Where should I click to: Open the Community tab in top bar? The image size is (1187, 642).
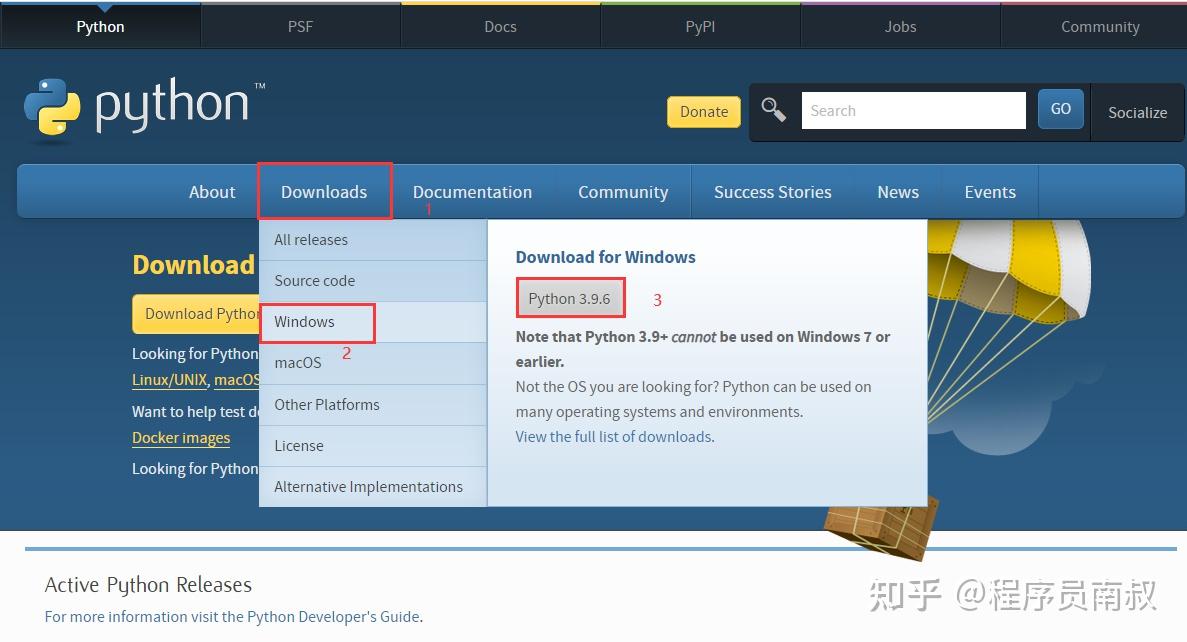point(1100,26)
